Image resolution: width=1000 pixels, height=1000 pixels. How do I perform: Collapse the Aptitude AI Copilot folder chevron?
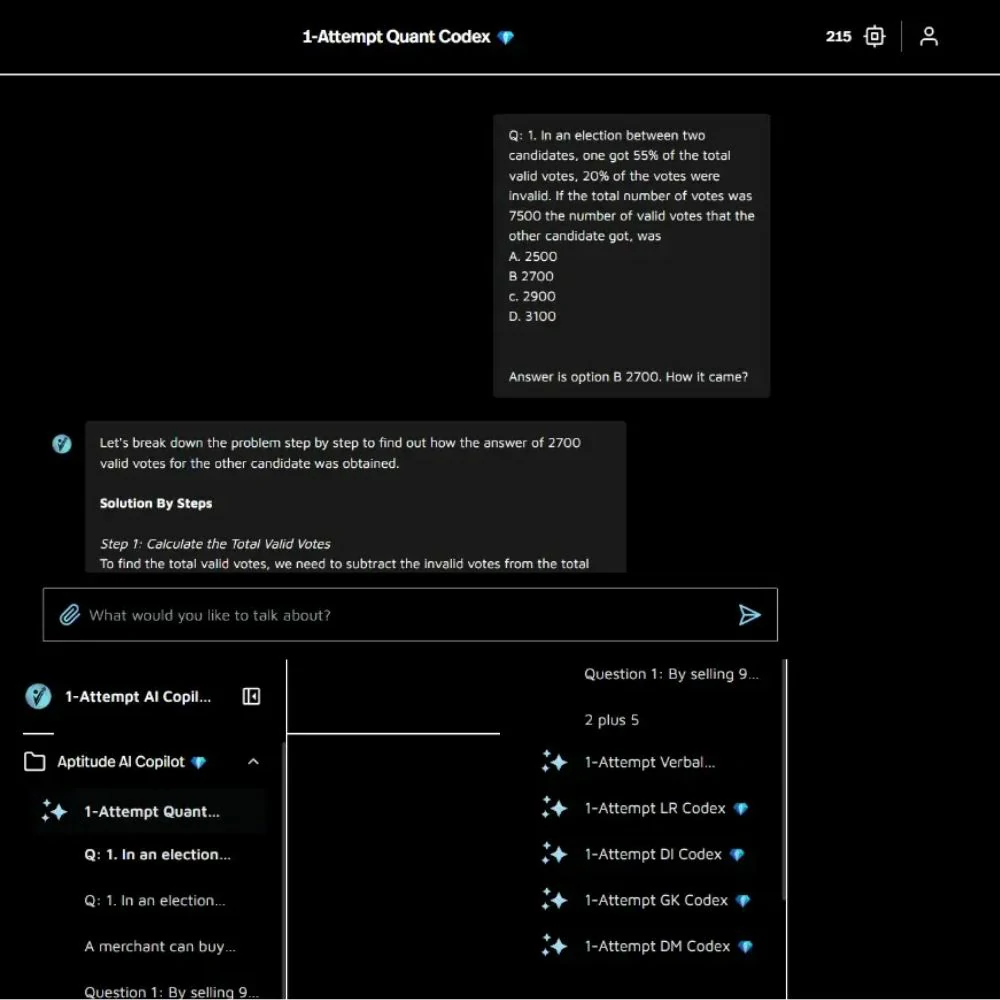point(253,762)
